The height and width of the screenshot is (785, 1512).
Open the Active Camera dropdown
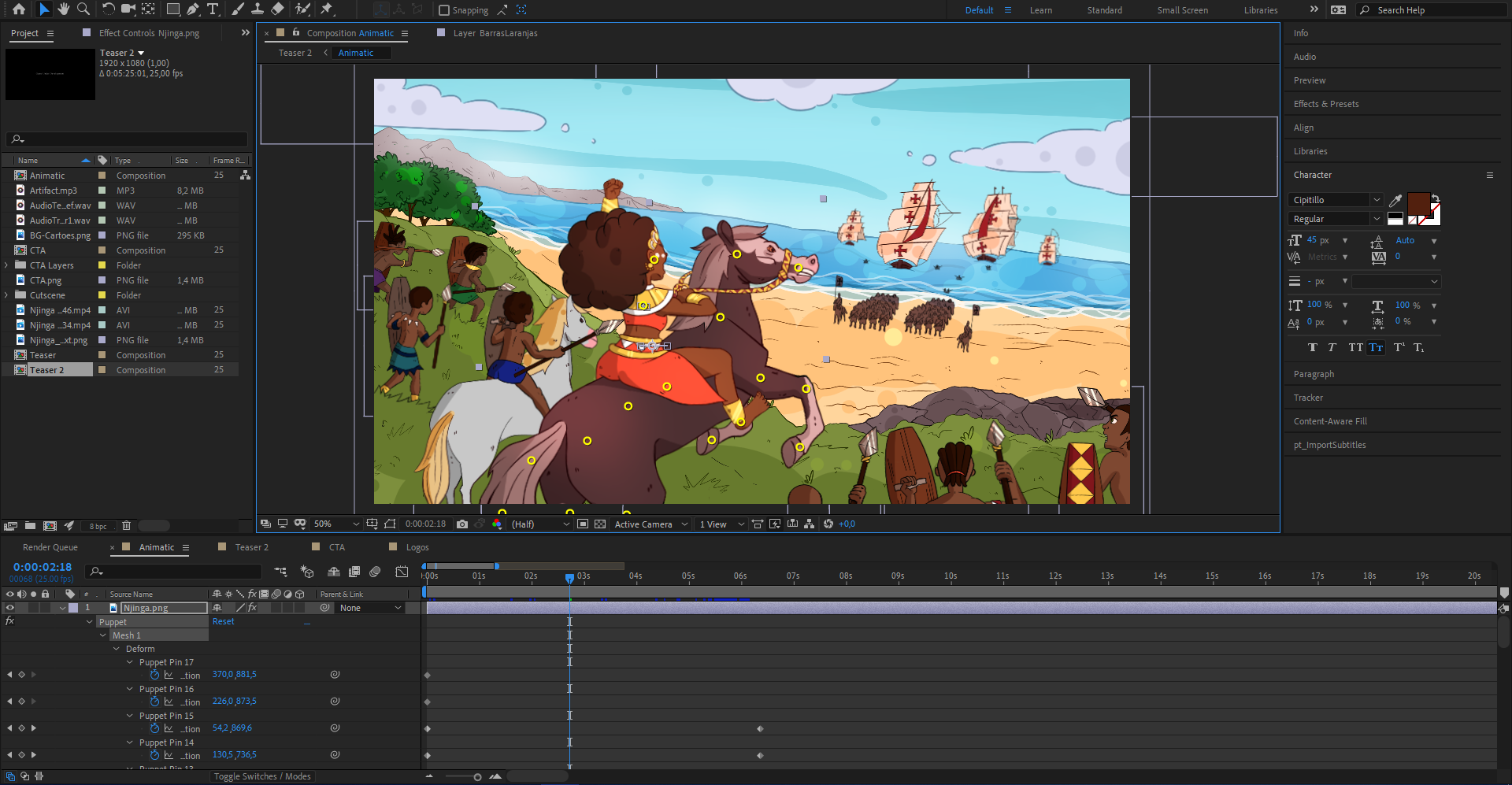[650, 524]
